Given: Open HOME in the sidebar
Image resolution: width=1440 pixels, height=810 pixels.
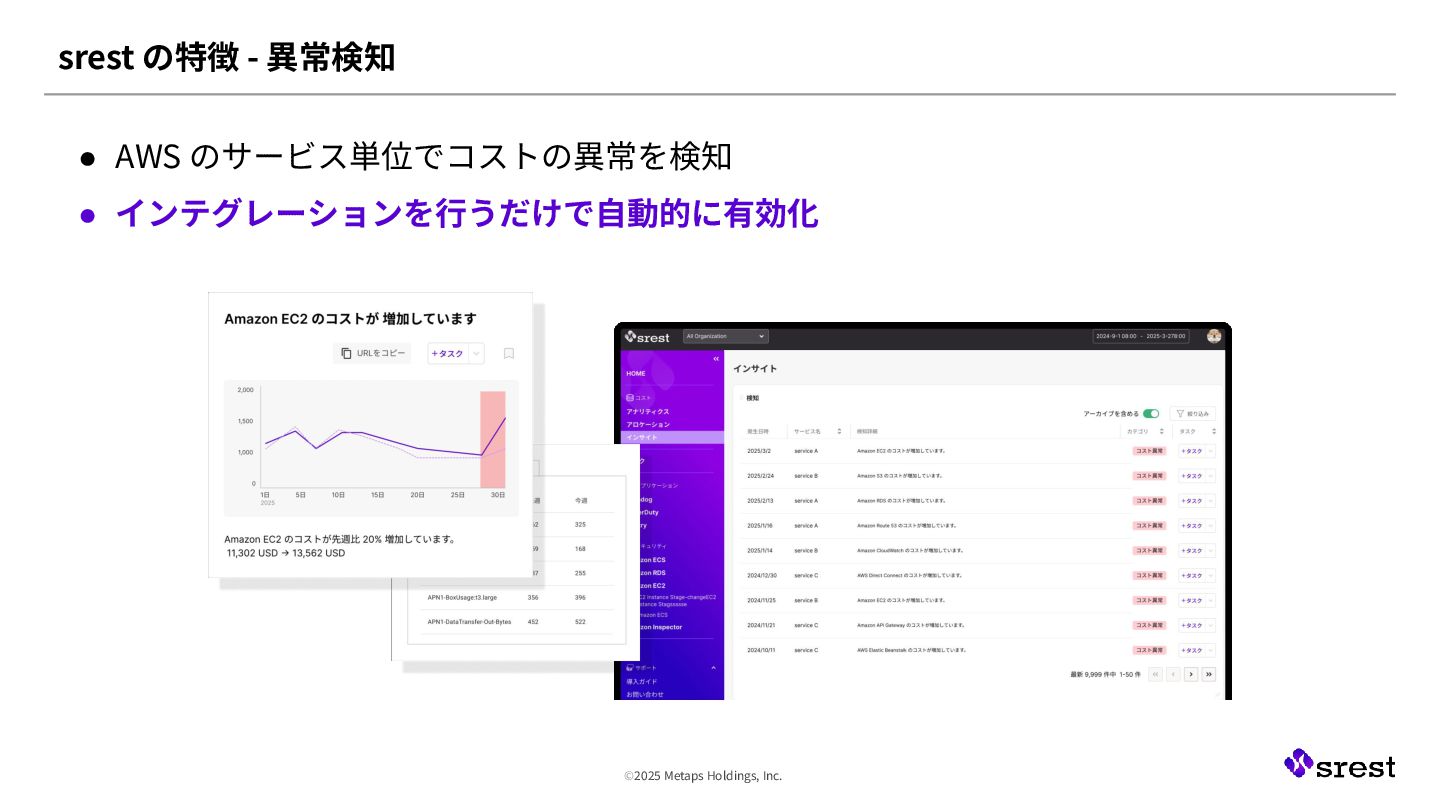Looking at the screenshot, I should (x=636, y=373).
